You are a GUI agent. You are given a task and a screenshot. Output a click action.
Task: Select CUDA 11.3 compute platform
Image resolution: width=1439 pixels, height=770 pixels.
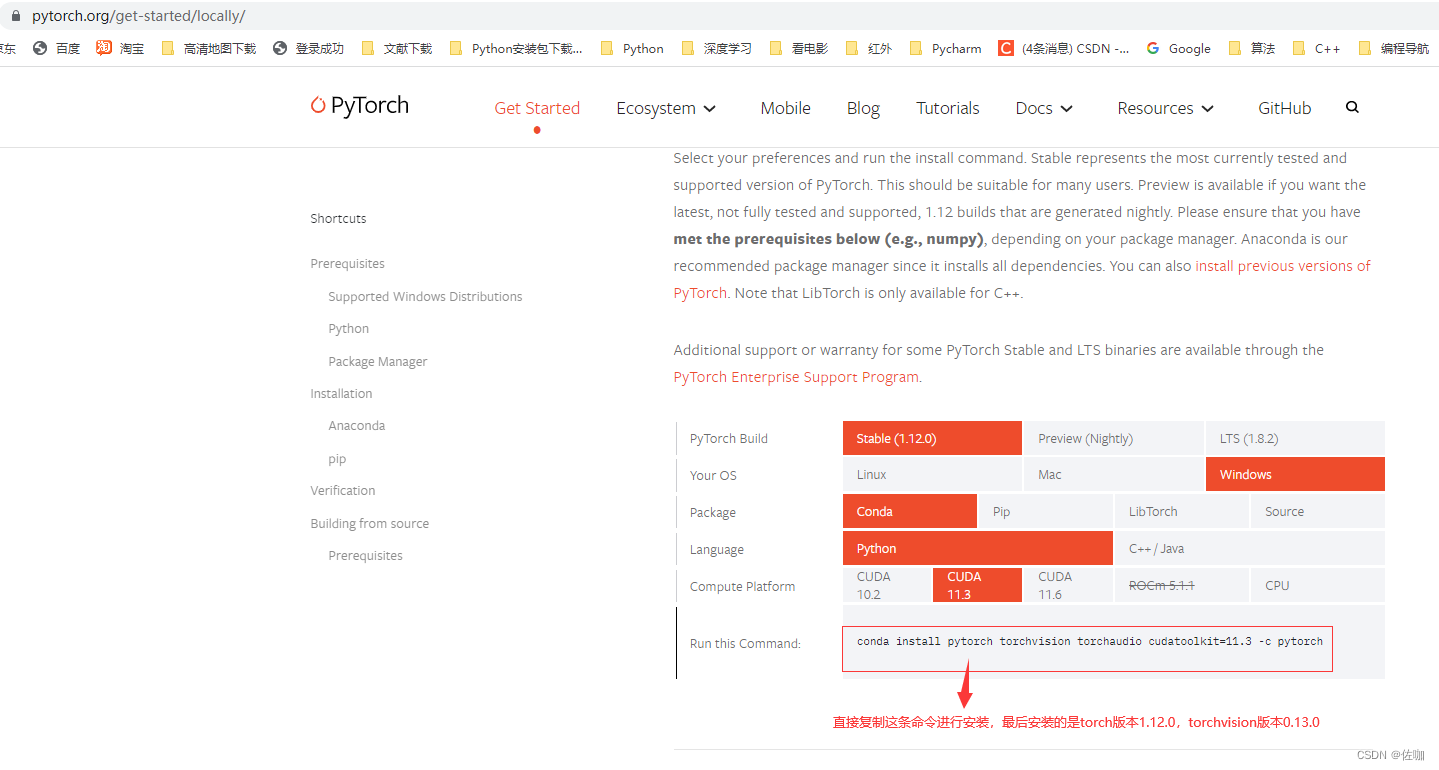pos(977,585)
